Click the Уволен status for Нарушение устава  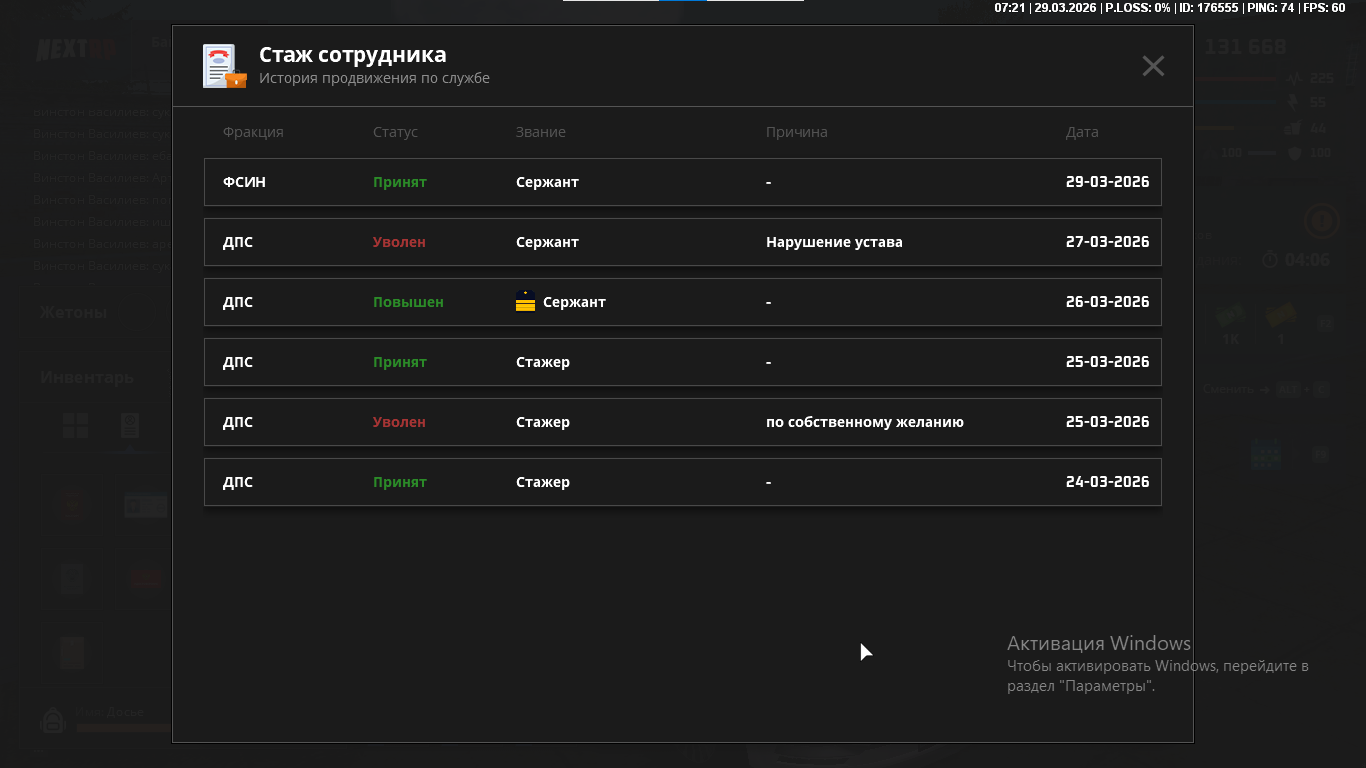(399, 242)
